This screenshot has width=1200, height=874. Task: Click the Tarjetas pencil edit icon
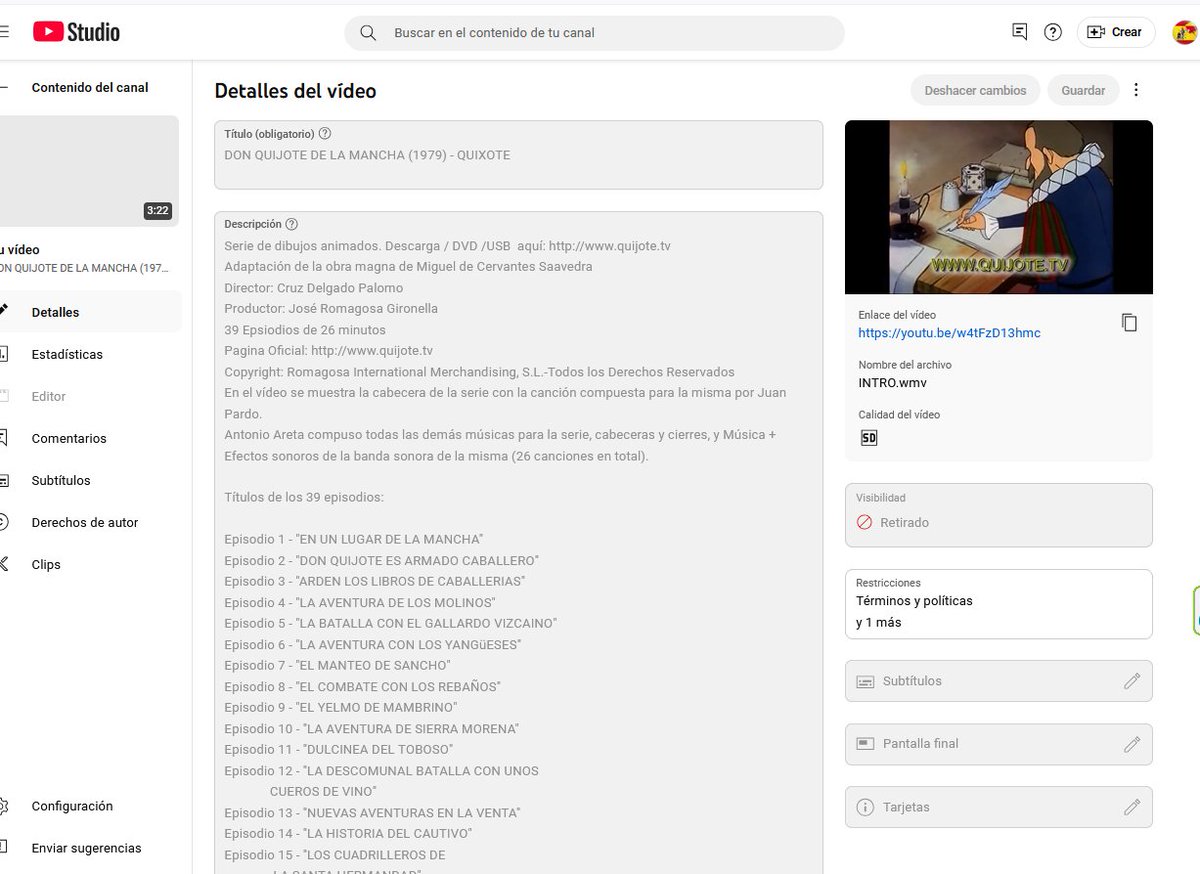1132,807
